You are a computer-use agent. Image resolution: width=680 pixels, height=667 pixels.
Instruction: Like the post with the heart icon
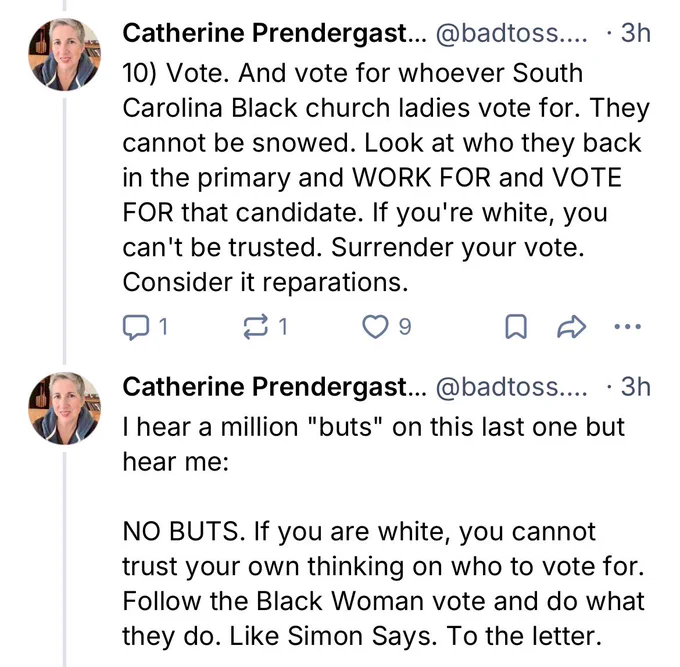[x=375, y=327]
